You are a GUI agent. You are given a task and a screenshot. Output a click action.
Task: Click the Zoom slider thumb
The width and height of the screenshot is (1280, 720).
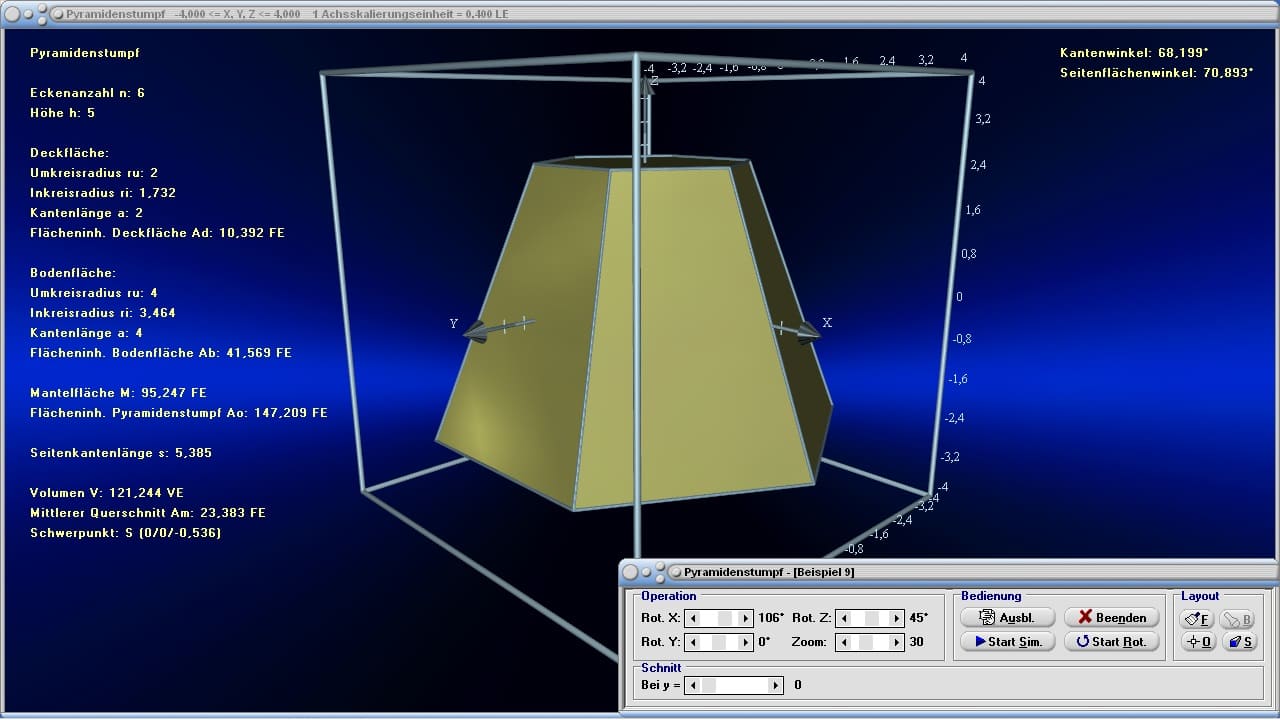pos(865,642)
